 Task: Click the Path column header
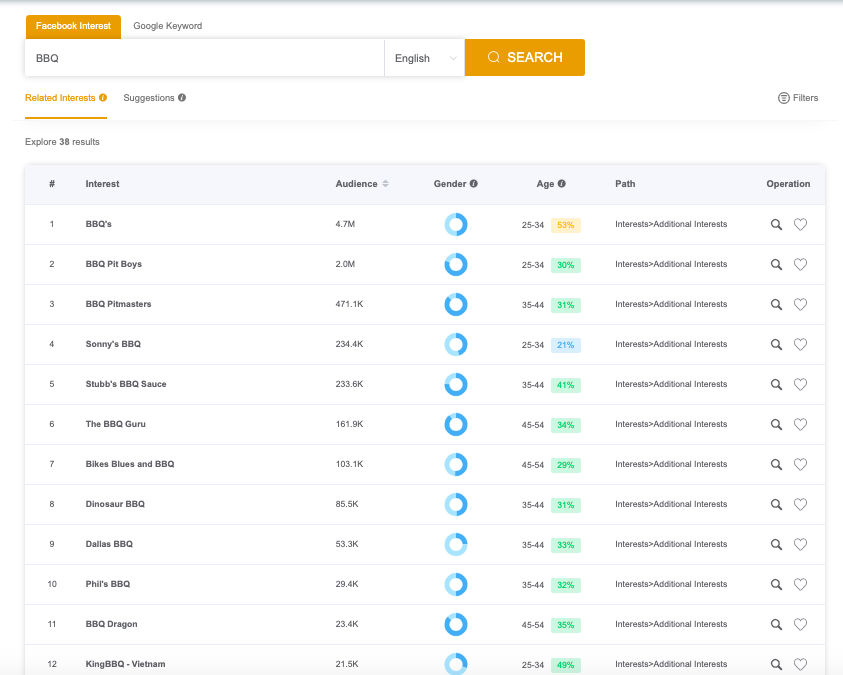pos(625,184)
